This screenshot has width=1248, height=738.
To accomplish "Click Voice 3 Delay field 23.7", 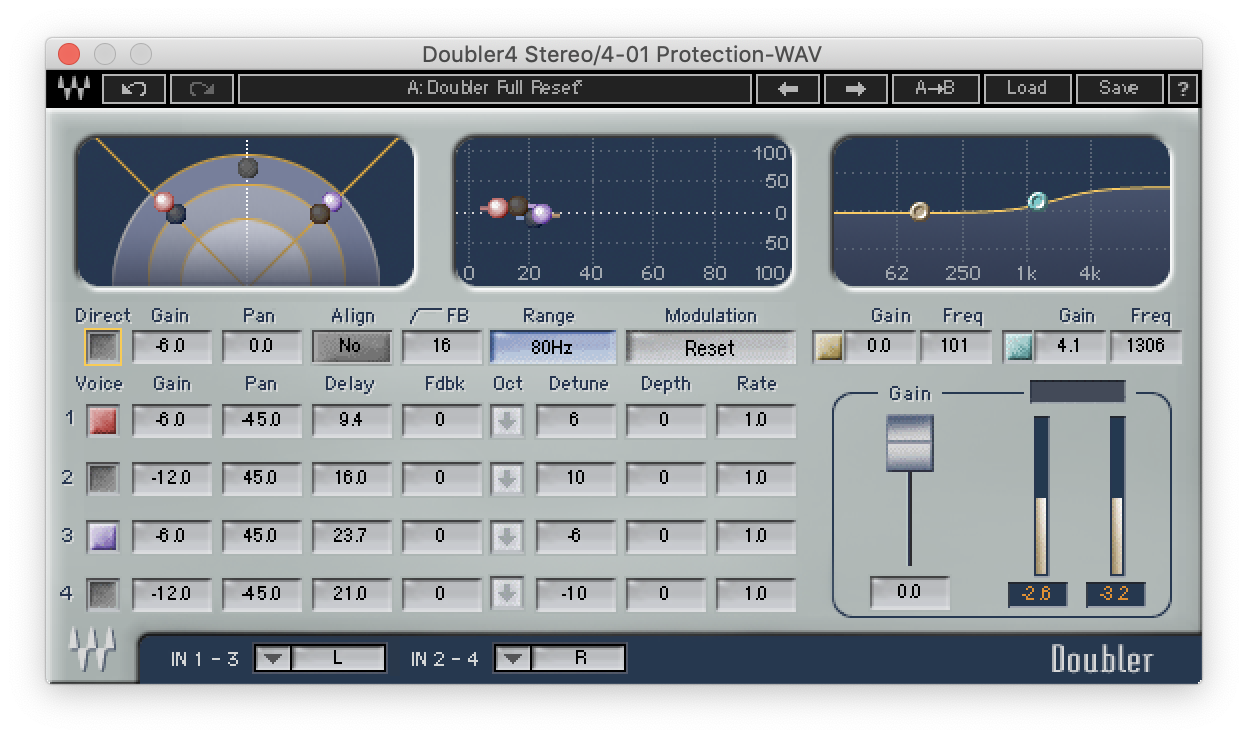I will coord(351,537).
